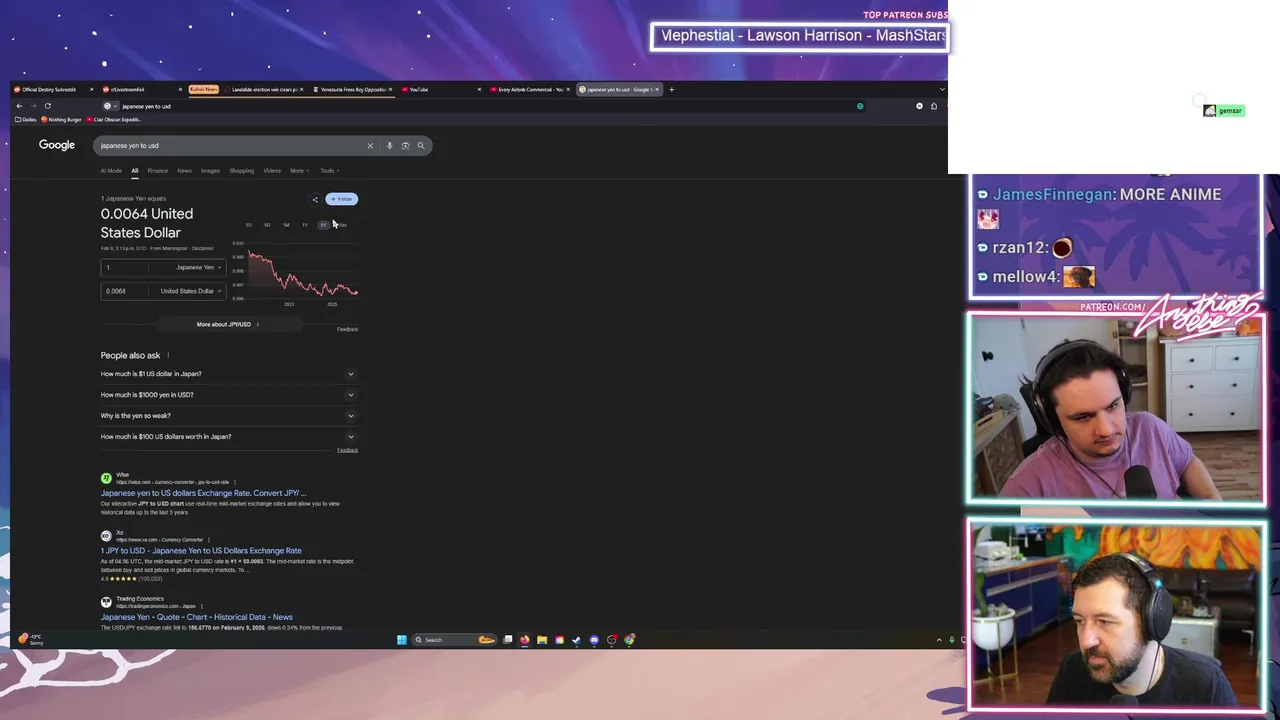This screenshot has height=720, width=1280.
Task: Select 1D chart range
Action: [249, 225]
